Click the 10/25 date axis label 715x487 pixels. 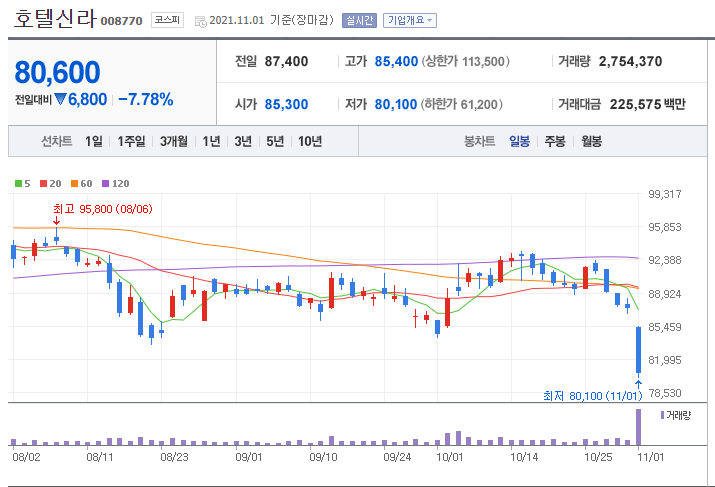(598, 457)
